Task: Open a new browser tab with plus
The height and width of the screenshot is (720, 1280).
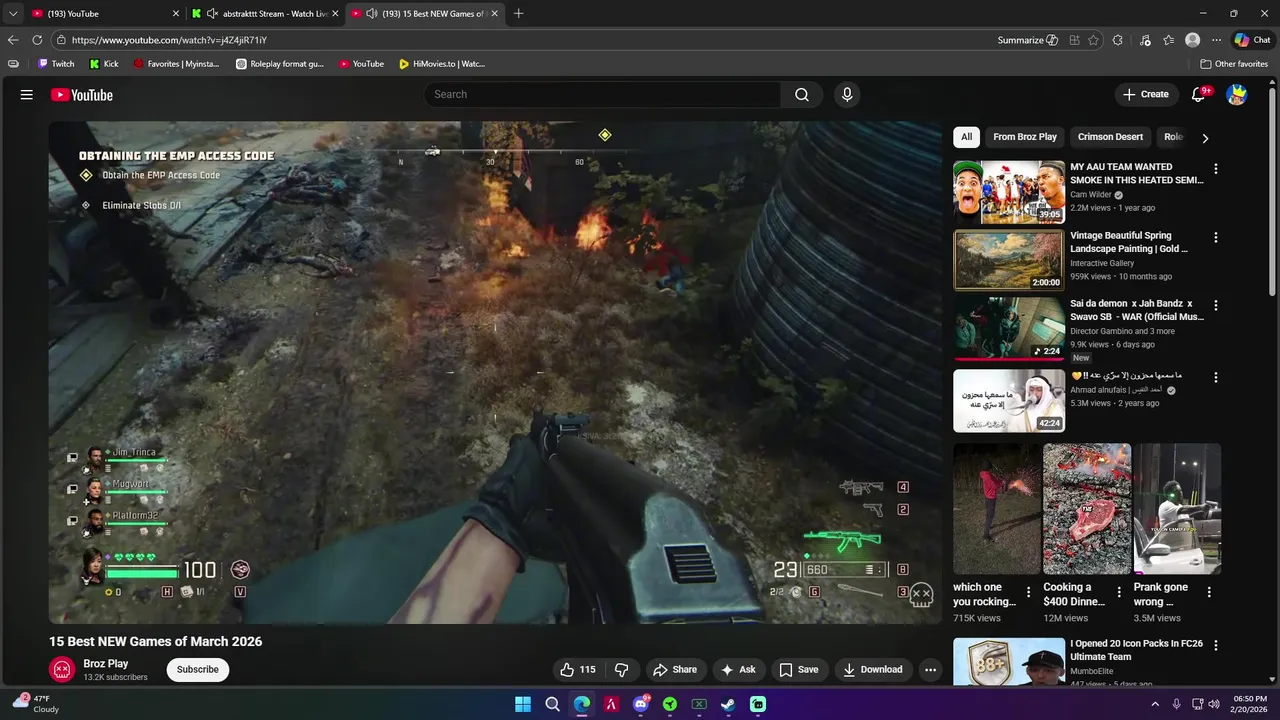Action: pyautogui.click(x=518, y=14)
